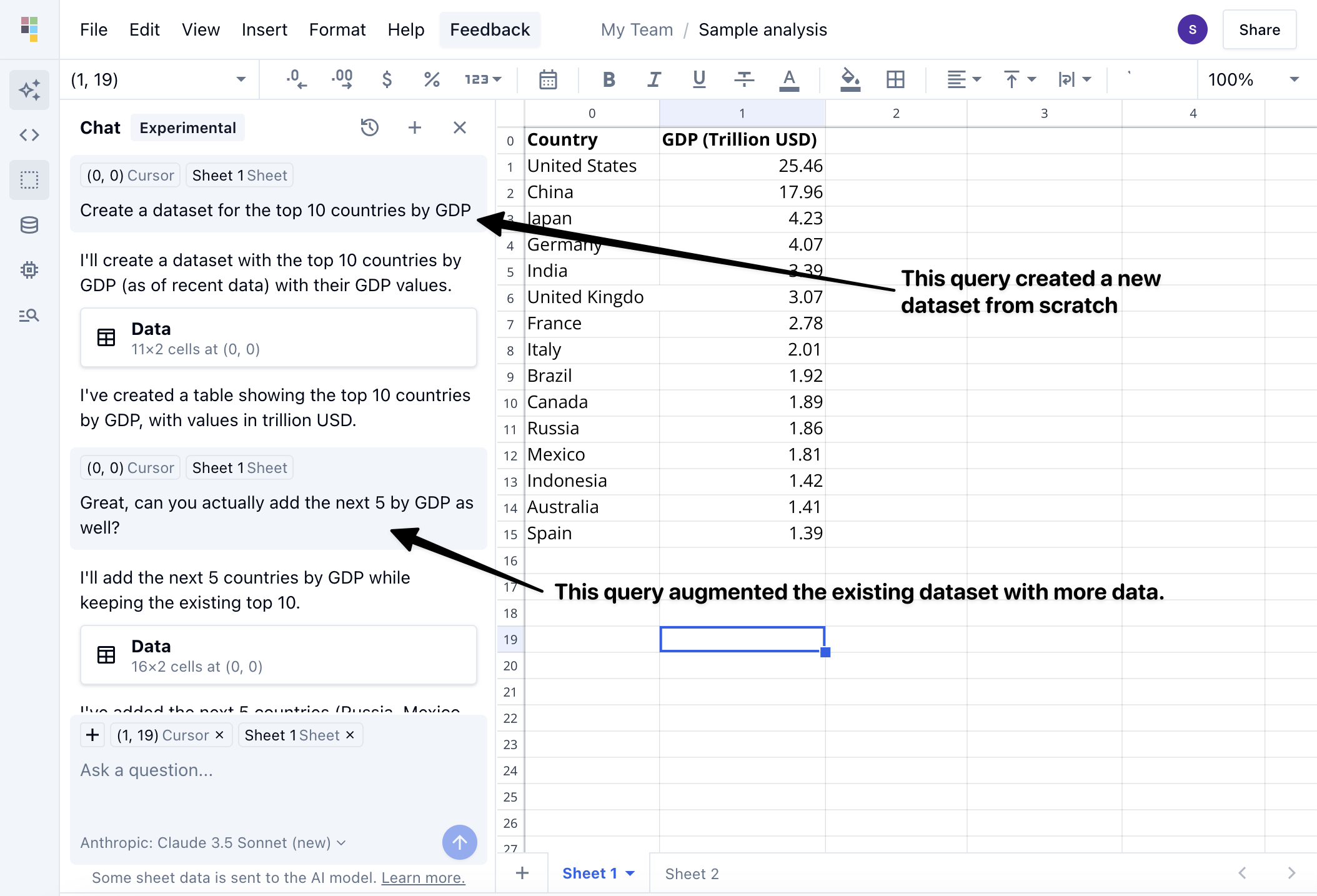Open the code editor sidebar icon
Viewport: 1317px width, 896px height.
[29, 135]
